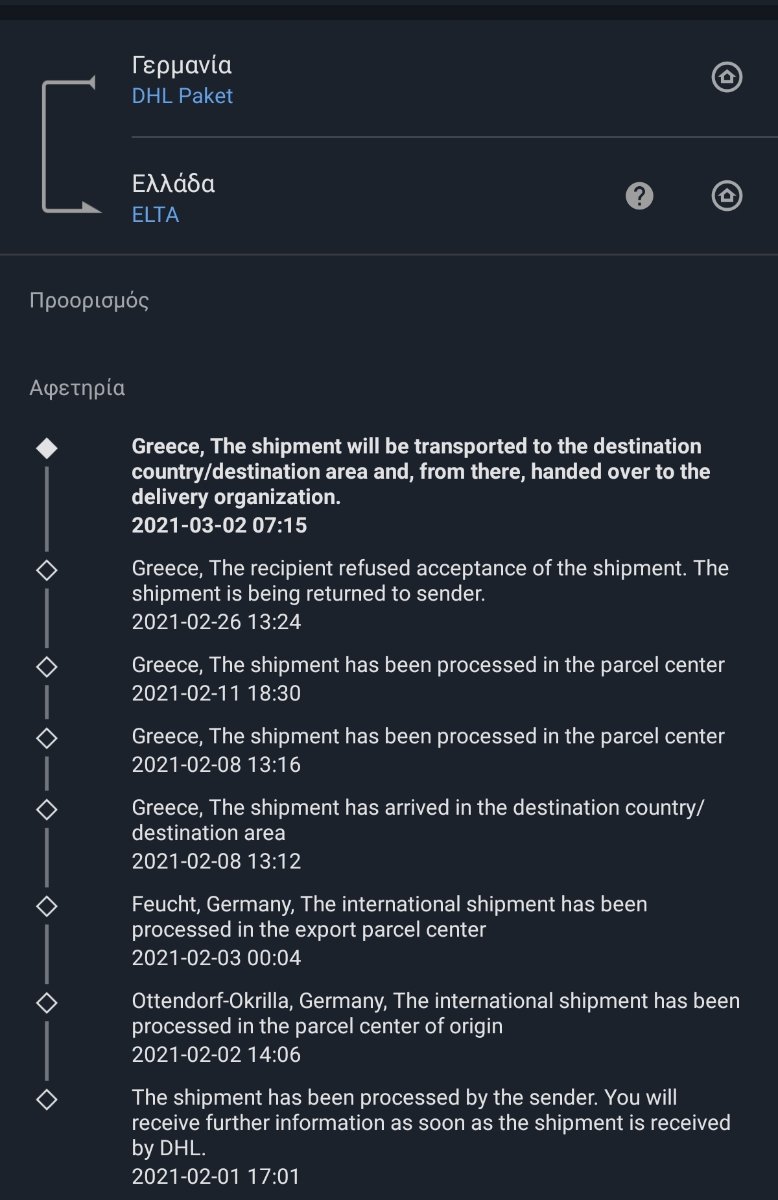
Task: Open the home icon beside Γερμανία carrier
Action: (x=726, y=77)
